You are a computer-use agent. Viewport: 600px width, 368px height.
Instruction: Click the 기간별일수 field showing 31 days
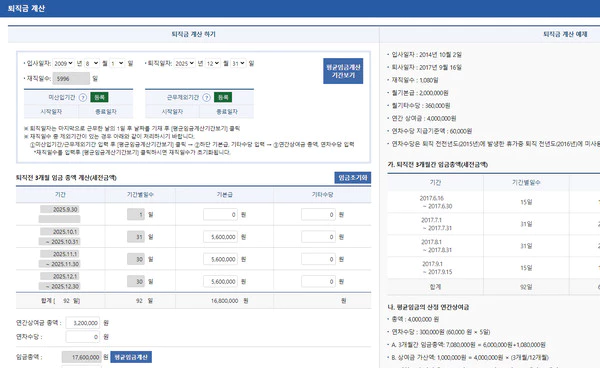[136, 237]
